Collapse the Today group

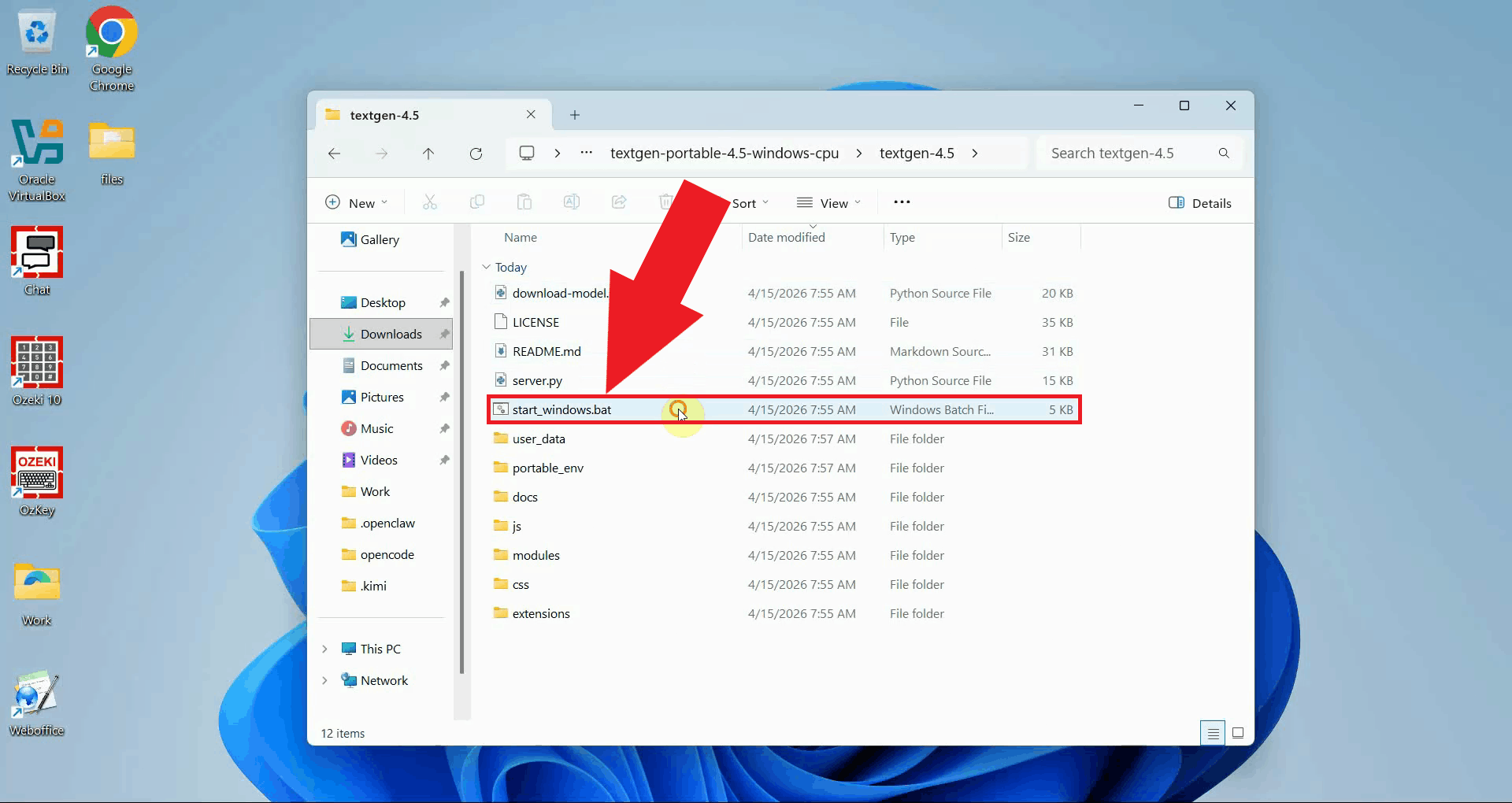pos(487,267)
